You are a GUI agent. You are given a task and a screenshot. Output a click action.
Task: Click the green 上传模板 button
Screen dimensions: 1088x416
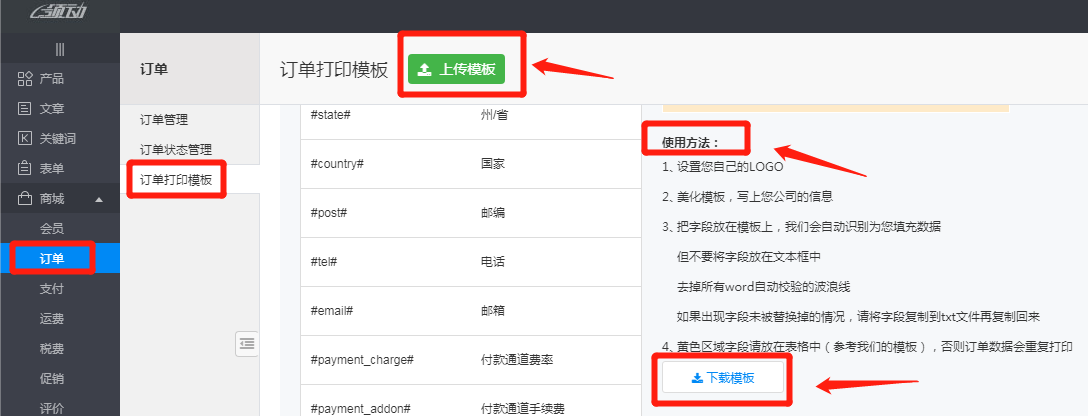(x=456, y=69)
